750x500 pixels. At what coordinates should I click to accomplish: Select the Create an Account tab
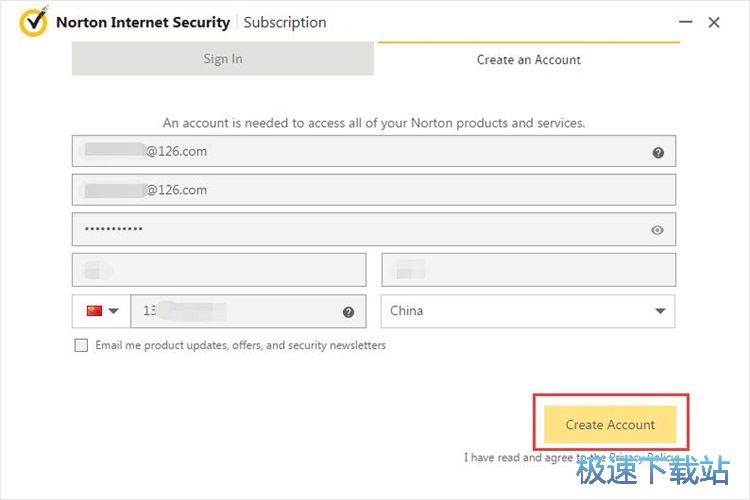[528, 59]
